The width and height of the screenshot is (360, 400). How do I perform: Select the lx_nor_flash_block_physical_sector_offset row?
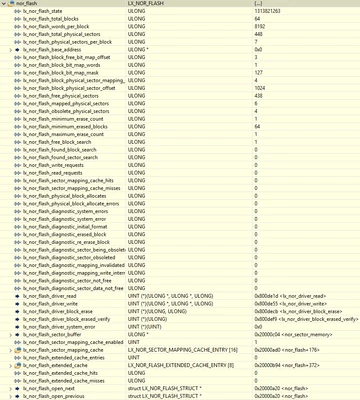click(180, 88)
